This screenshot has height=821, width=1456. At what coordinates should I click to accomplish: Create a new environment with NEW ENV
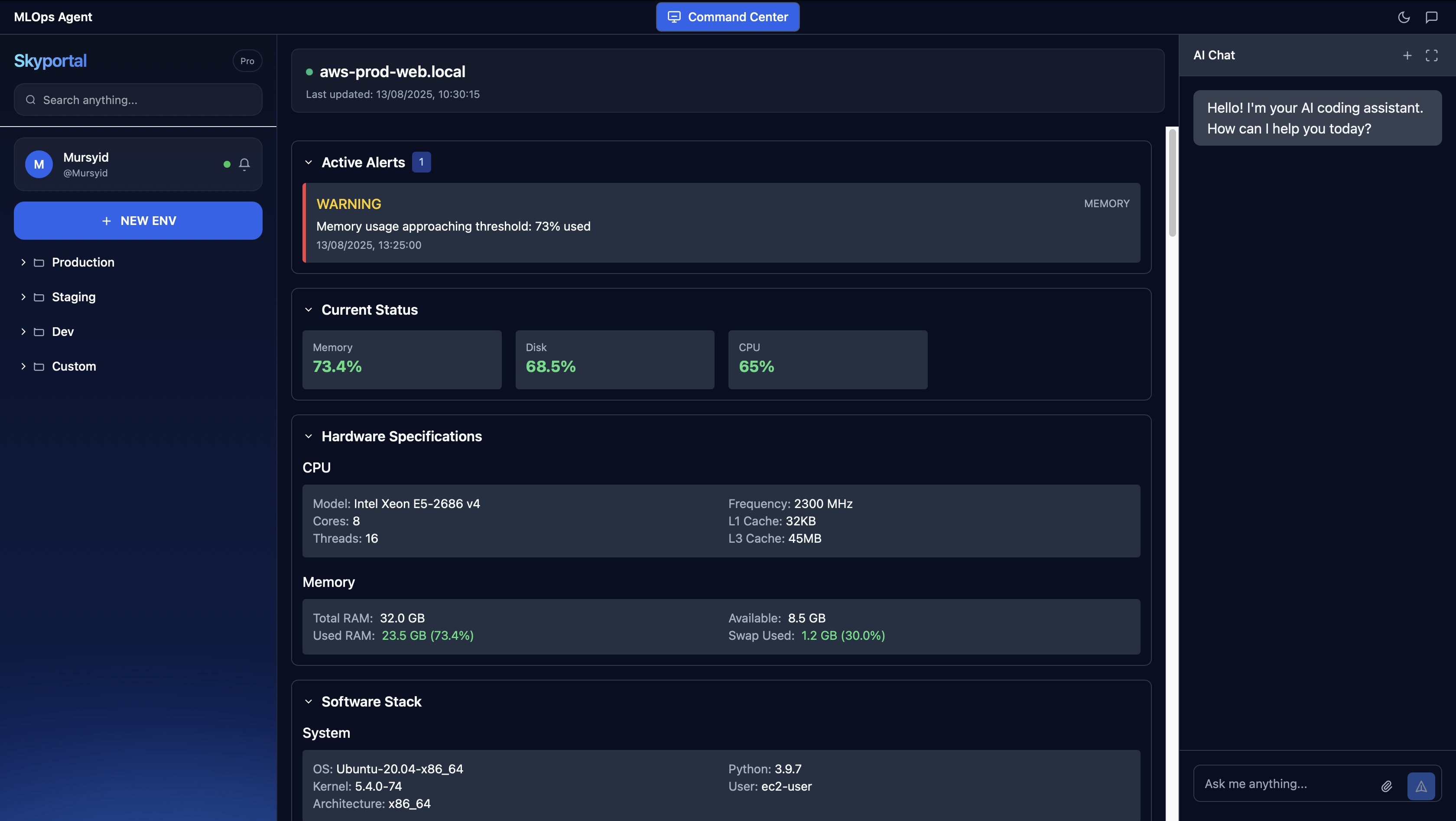tap(138, 221)
